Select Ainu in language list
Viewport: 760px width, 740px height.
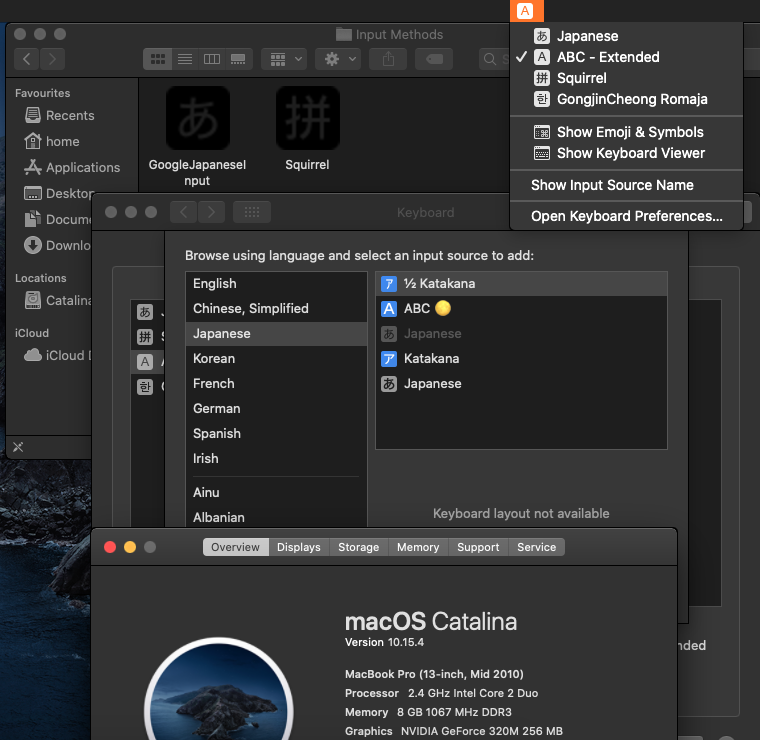(276, 493)
